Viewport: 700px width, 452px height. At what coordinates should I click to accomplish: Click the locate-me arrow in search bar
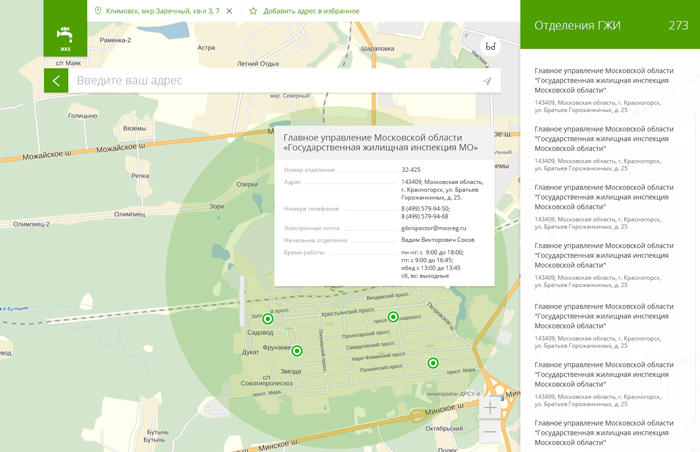(x=487, y=81)
